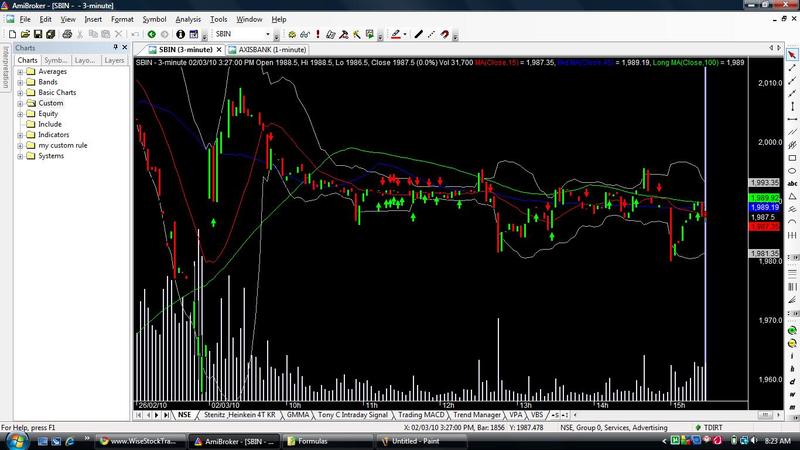Open the Tools menu
This screenshot has height=450, width=800.
click(218, 19)
